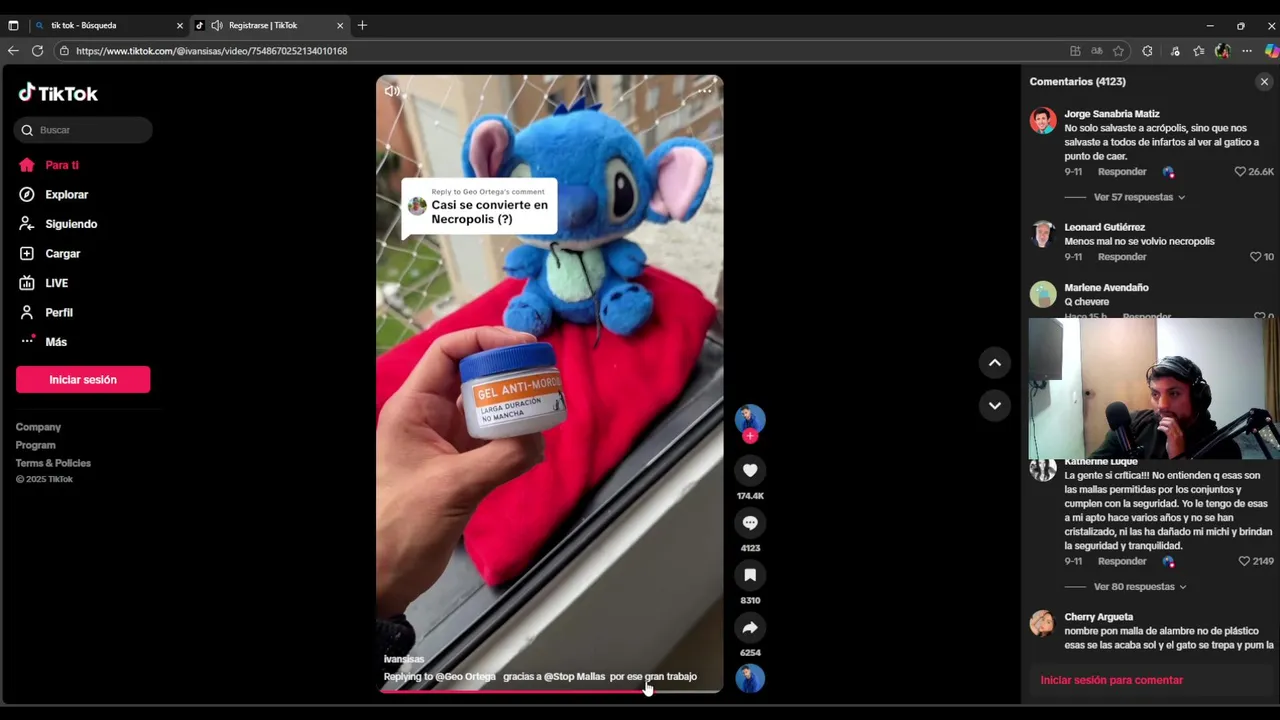Viewport: 1280px width, 720px height.
Task: Open the browser profile avatar
Action: tap(1222, 51)
